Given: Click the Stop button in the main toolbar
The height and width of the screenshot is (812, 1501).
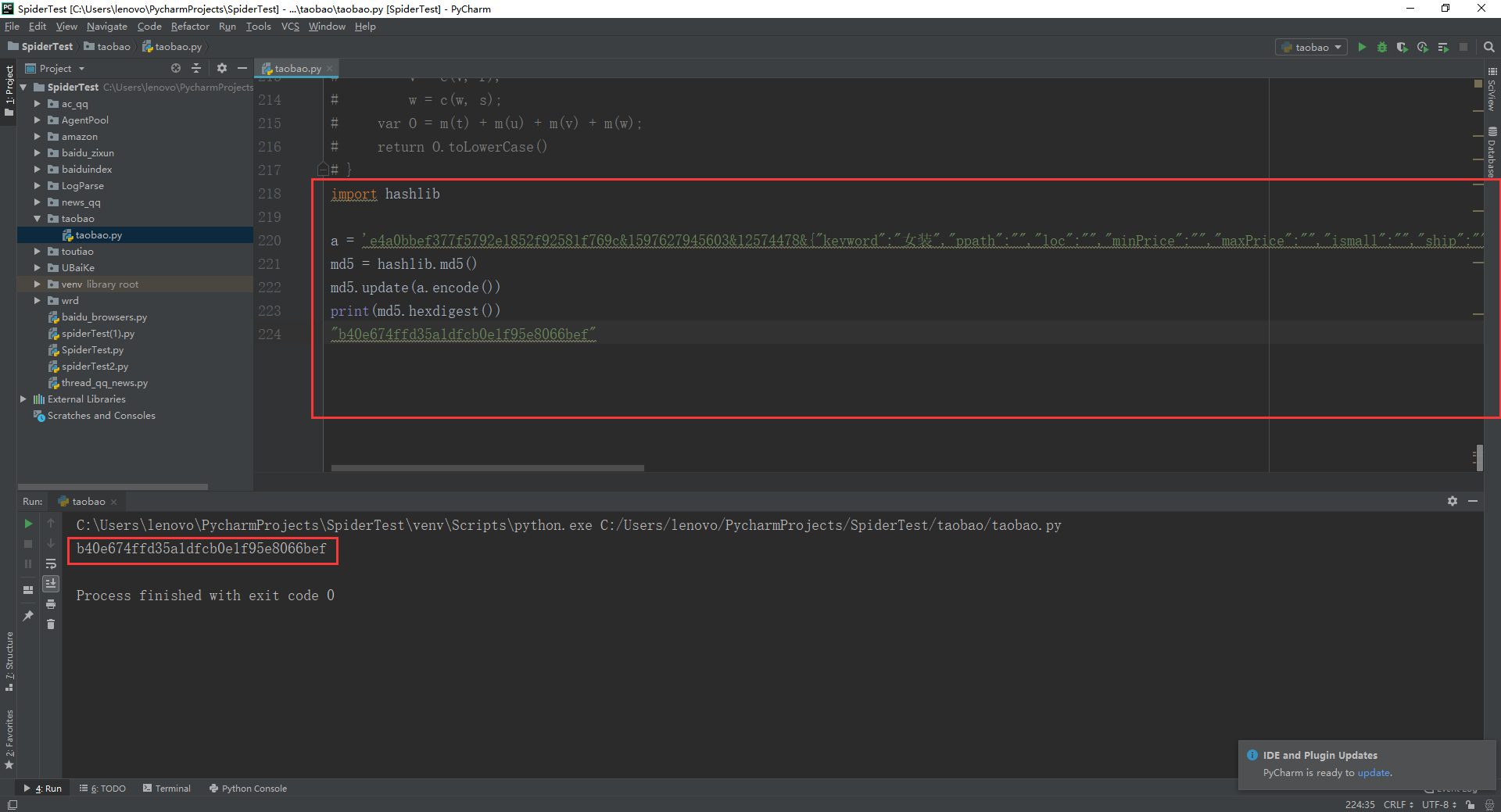Looking at the screenshot, I should [1463, 47].
